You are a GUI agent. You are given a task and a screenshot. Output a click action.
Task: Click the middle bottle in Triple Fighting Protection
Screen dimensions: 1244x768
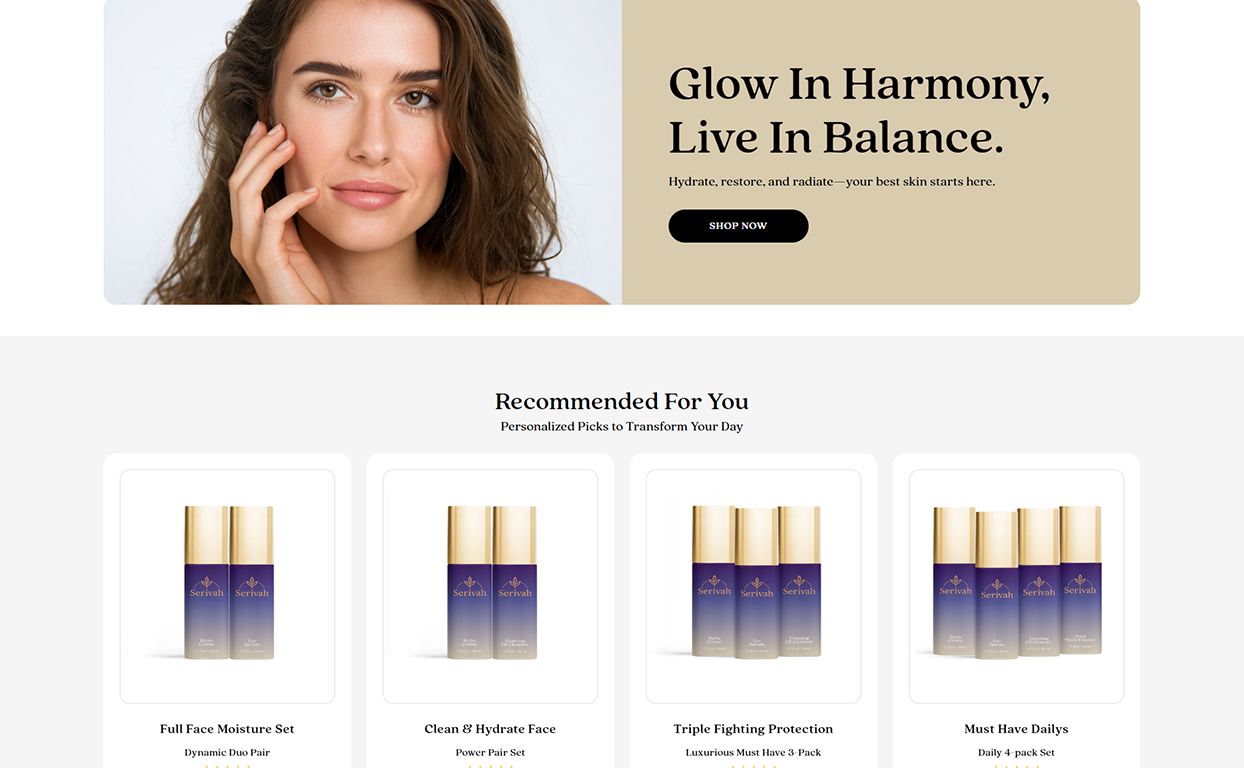coord(757,583)
